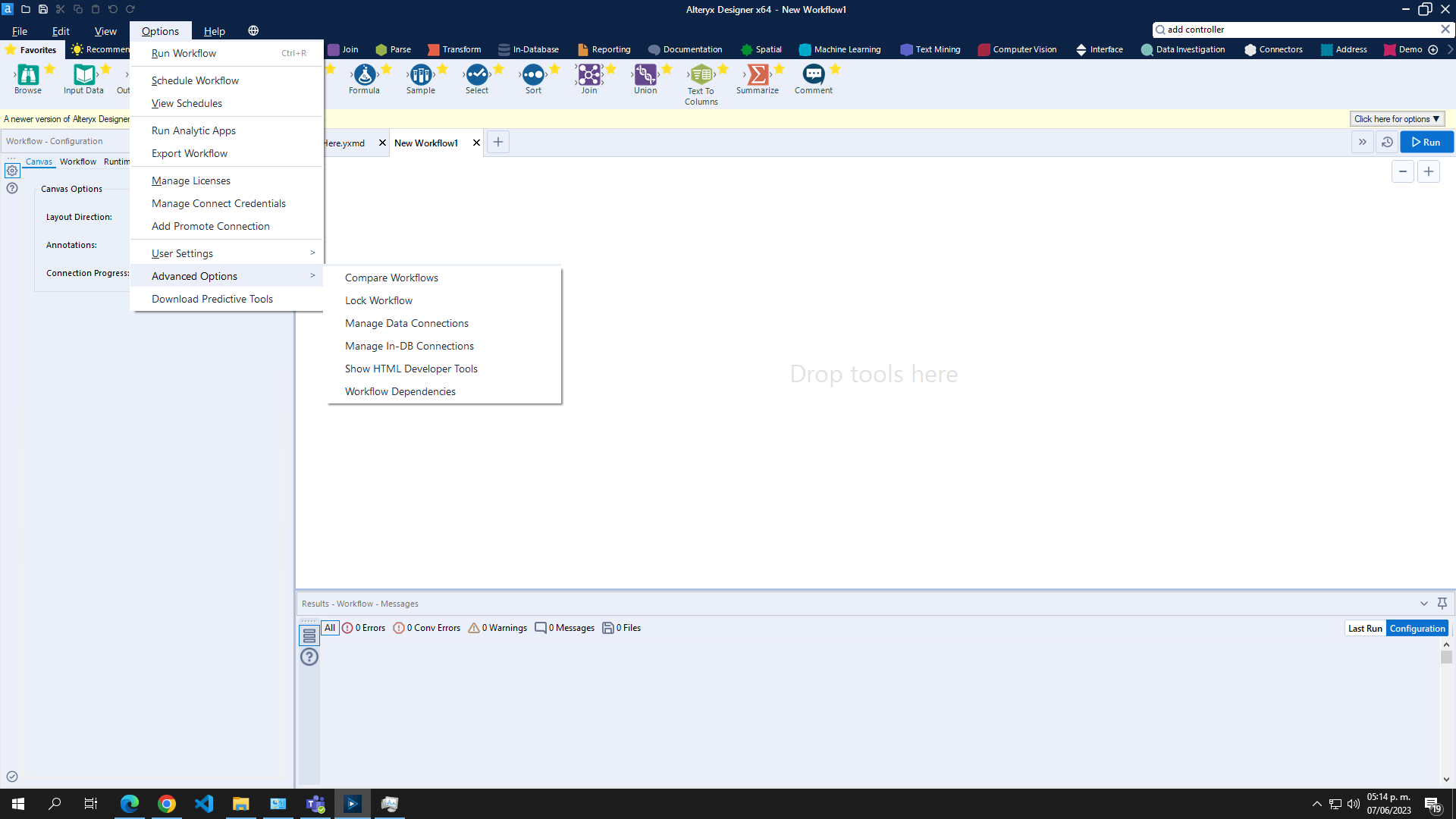Open the 'Click here for options' dropdown

[1396, 118]
